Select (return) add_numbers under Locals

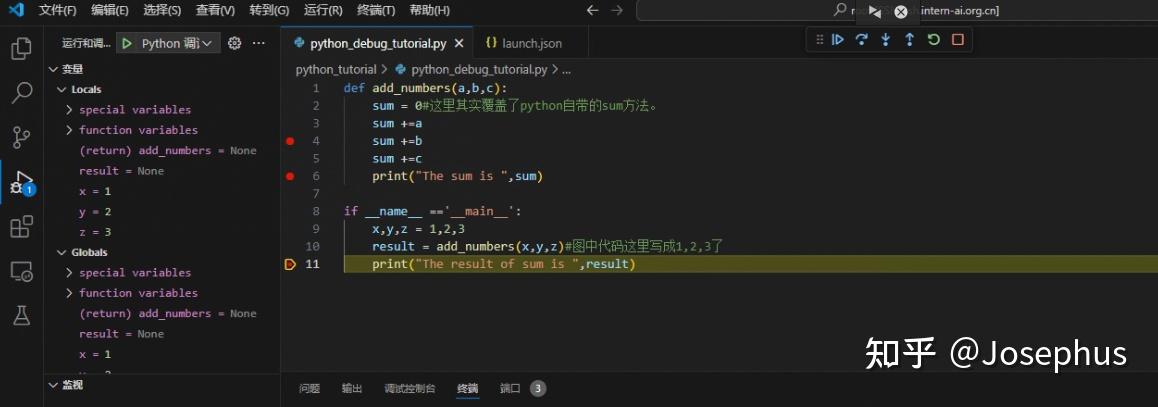click(x=168, y=151)
